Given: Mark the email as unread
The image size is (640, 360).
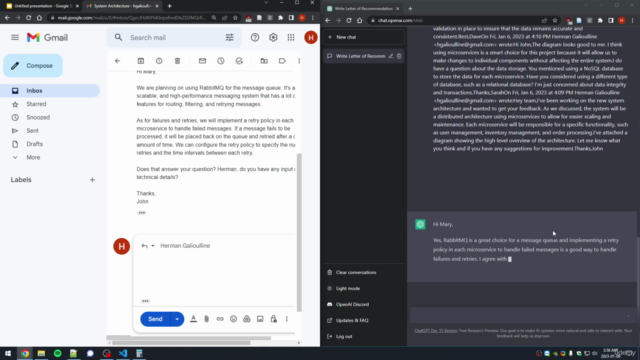Looking at the screenshot, I should pos(202,61).
